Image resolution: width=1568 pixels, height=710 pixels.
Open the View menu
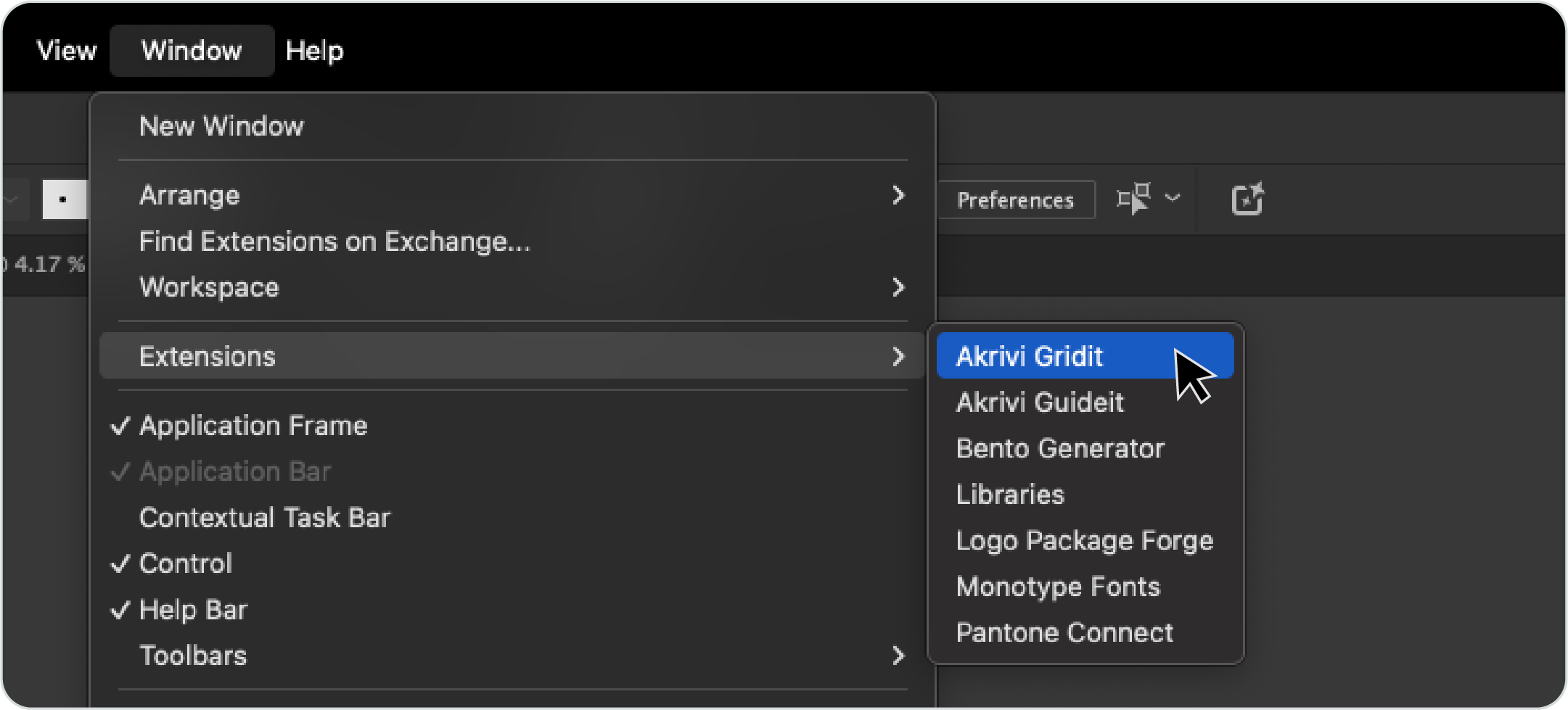(67, 51)
